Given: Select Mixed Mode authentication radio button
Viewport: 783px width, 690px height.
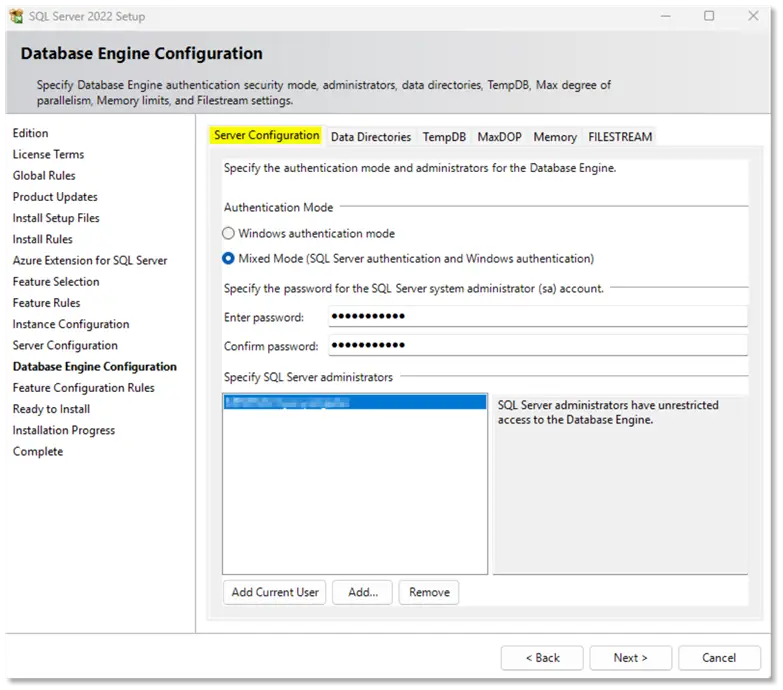Looking at the screenshot, I should click(228, 258).
